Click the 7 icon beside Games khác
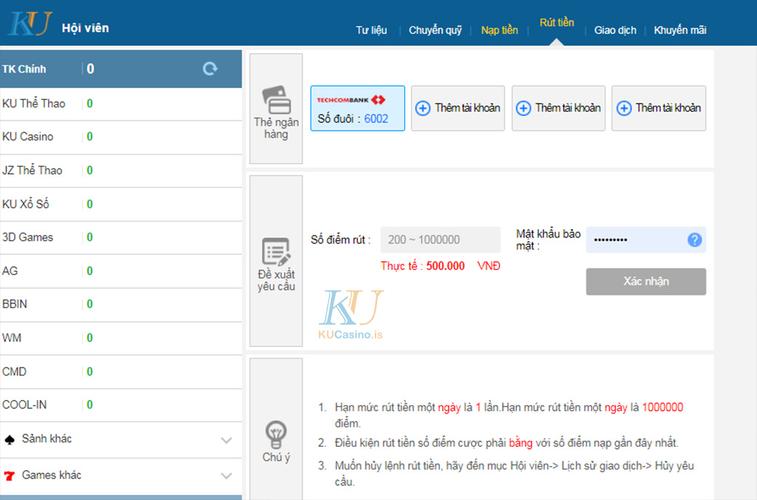The width and height of the screenshot is (757, 500). click(x=10, y=475)
